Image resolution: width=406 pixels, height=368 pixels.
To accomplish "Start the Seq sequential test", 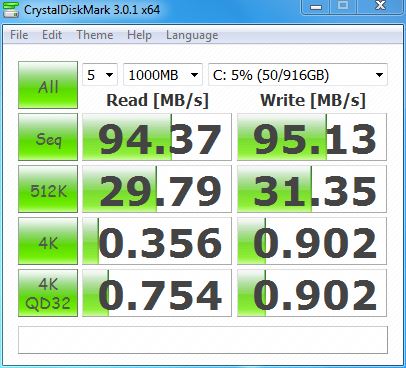I will (48, 137).
